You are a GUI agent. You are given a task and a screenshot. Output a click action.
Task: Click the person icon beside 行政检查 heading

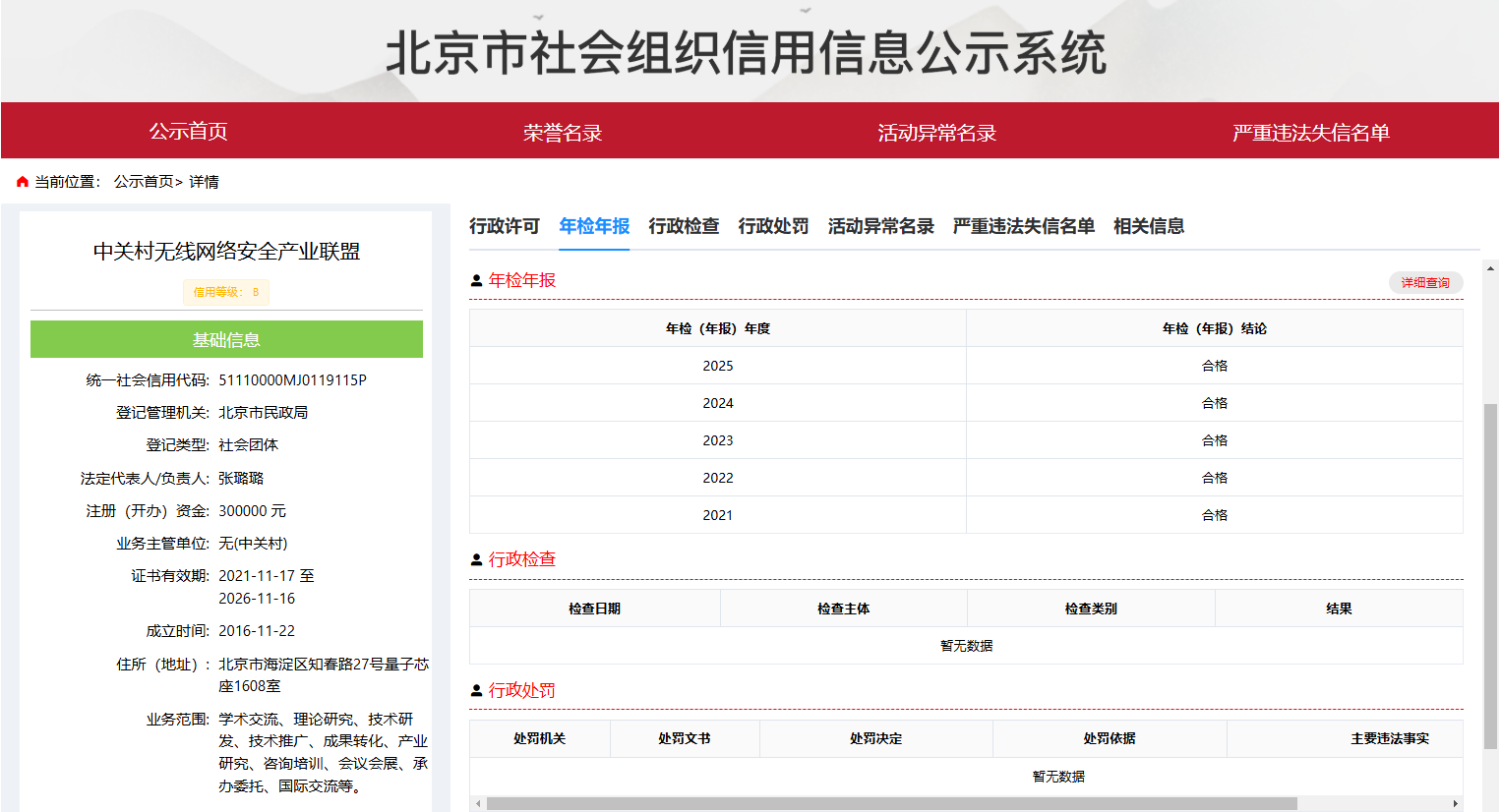point(476,560)
